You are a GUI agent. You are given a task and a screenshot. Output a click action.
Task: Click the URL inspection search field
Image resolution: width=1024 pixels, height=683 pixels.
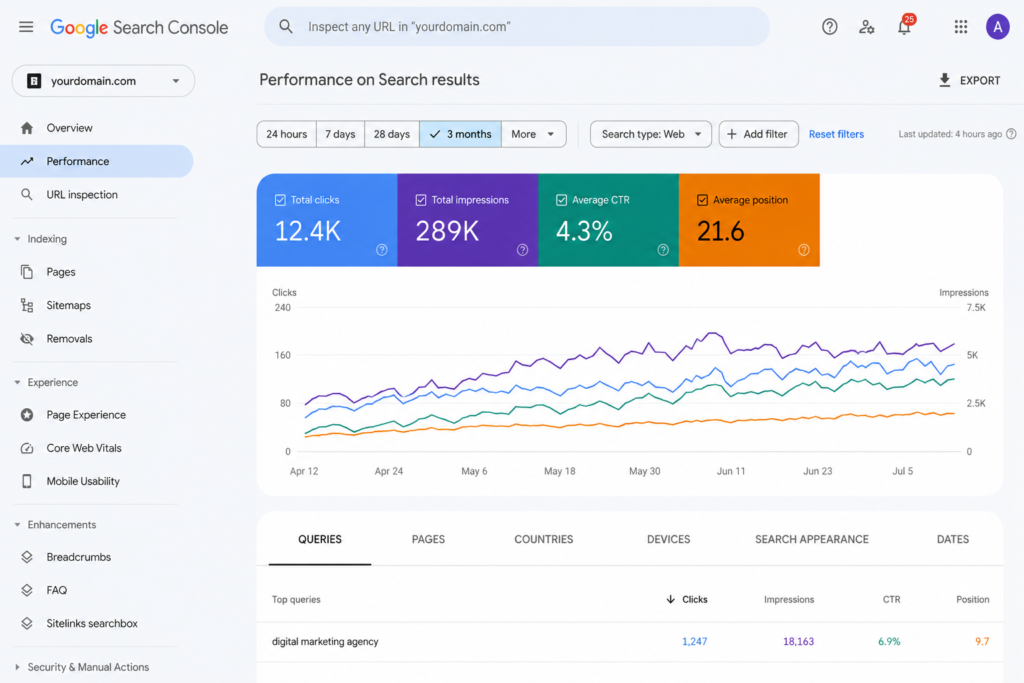(517, 27)
